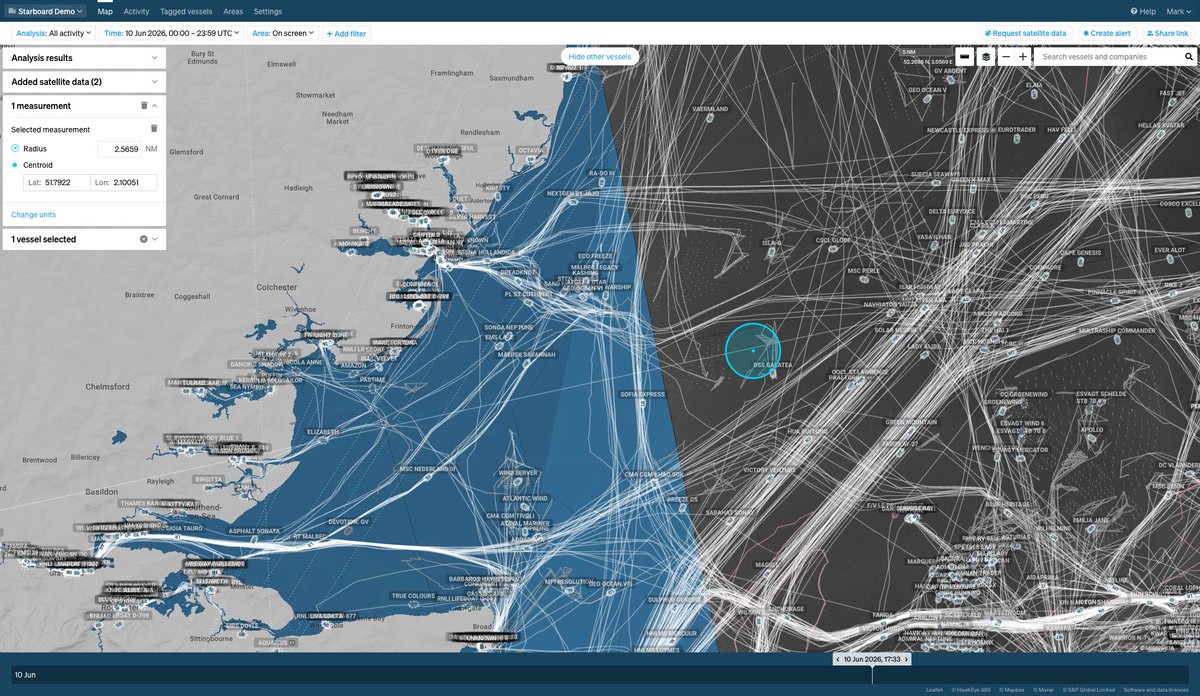
Task: Open Help from the top bar
Action: [1143, 11]
